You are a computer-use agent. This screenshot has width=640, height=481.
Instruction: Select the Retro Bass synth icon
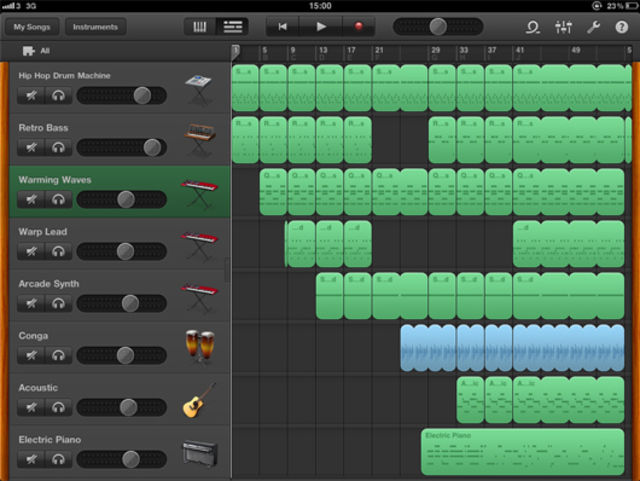[199, 140]
